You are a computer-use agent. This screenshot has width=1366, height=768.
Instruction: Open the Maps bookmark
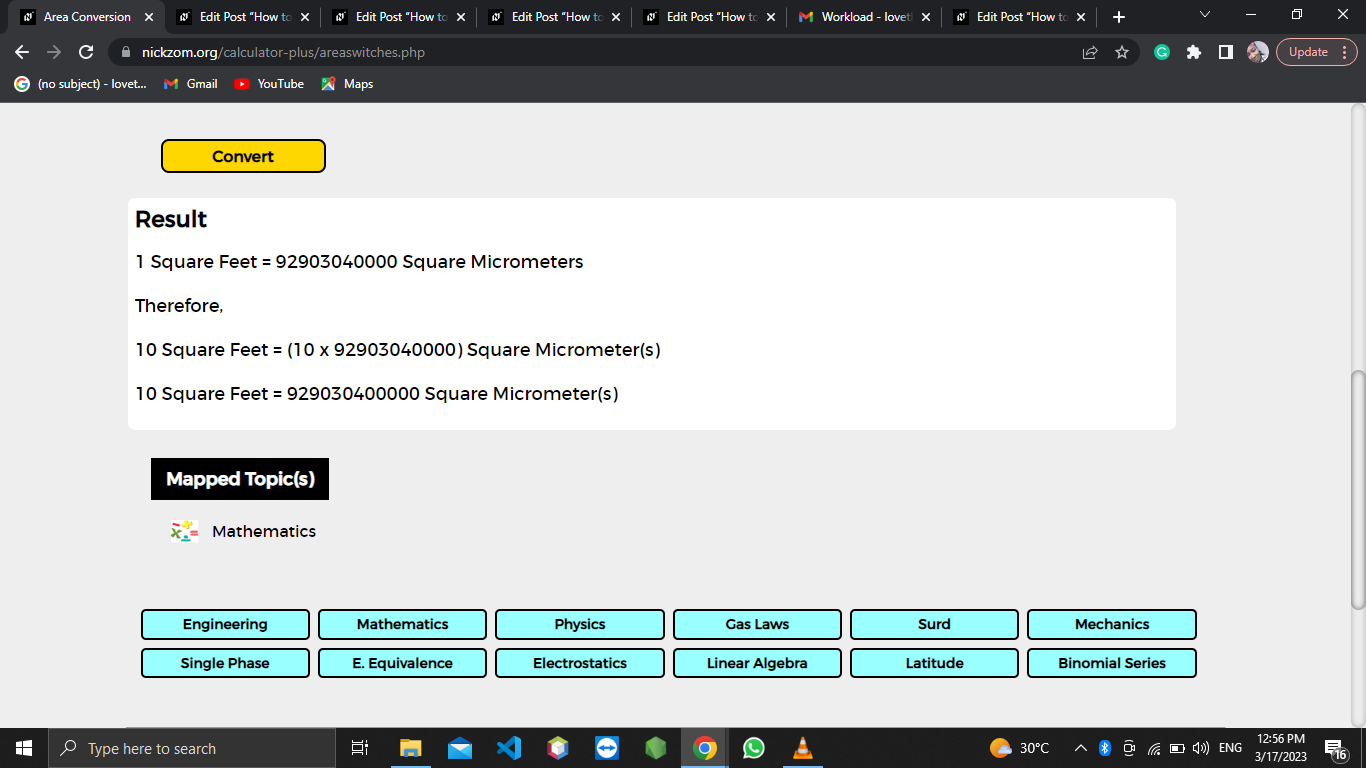coord(347,84)
